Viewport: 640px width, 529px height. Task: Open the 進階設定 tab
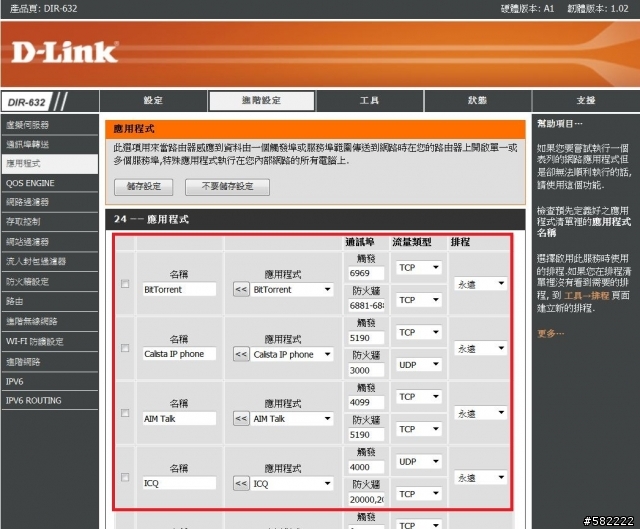262,100
